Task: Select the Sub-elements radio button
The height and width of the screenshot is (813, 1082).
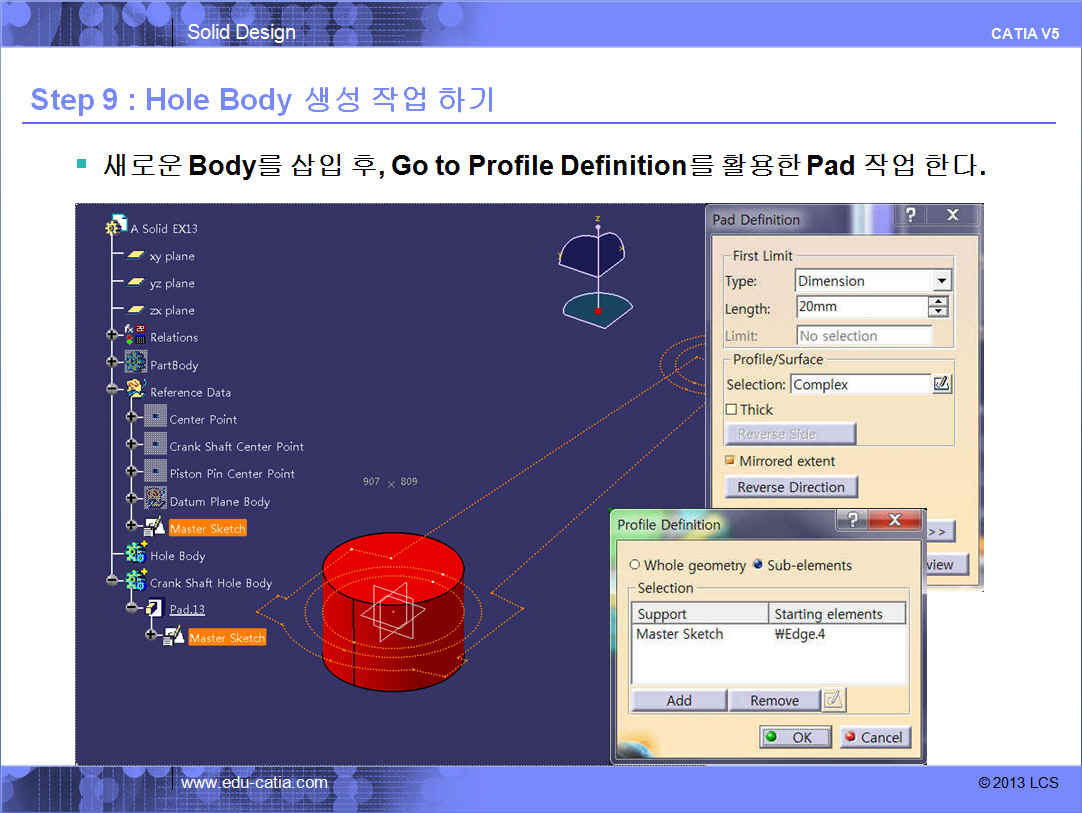Action: 758,565
